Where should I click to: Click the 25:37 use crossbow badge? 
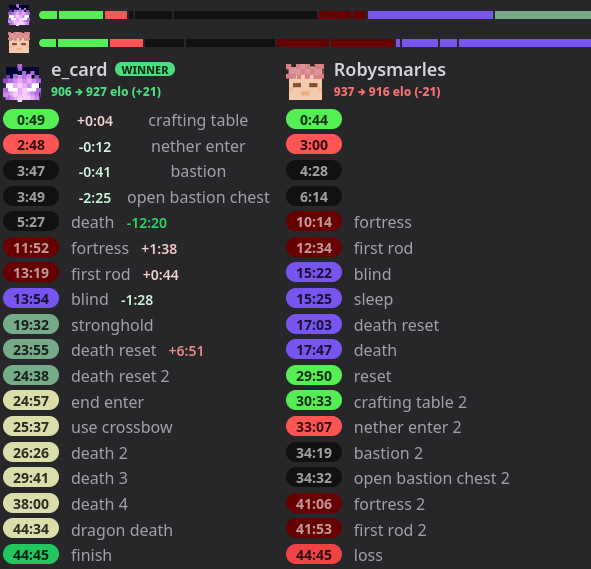point(31,427)
